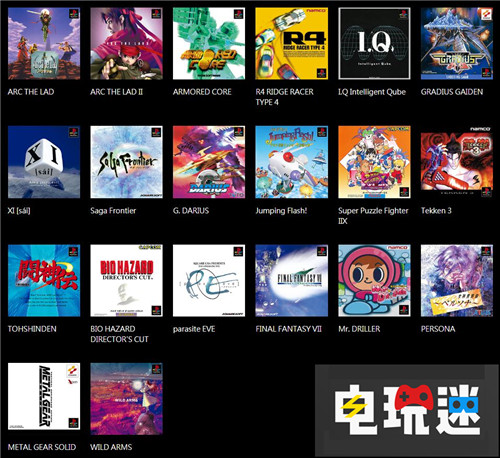
Task: Choose the Parasite Eve cover art
Action: 209,281
